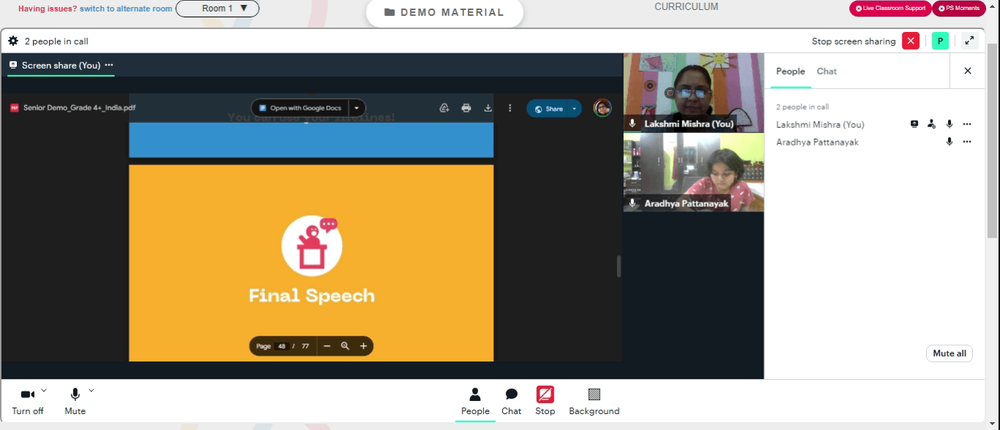The height and width of the screenshot is (430, 1000).
Task: Click the PDF magnifier zoom icon
Action: 345,346
